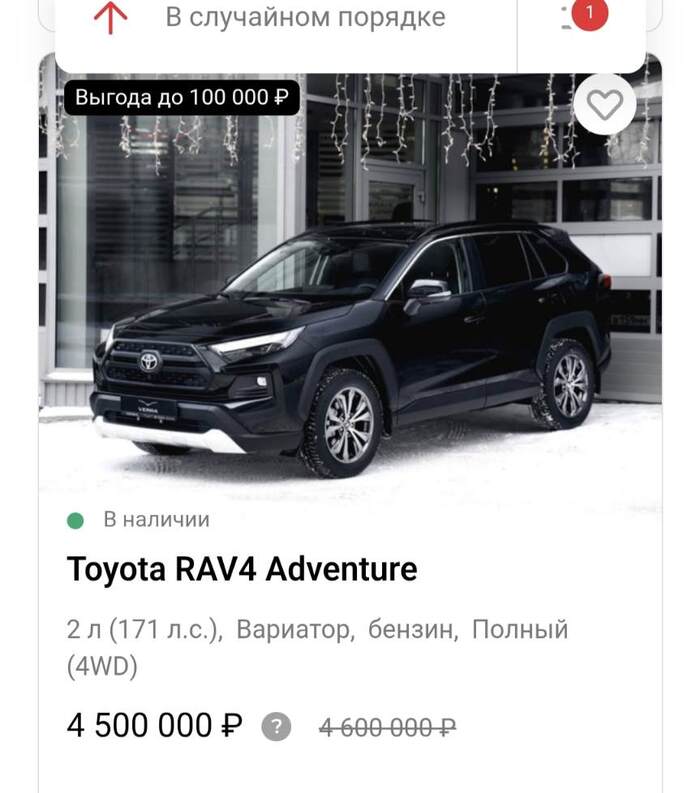Tap the "Выгода до 100 000 ₽" badge
The height and width of the screenshot is (793, 700).
182,97
